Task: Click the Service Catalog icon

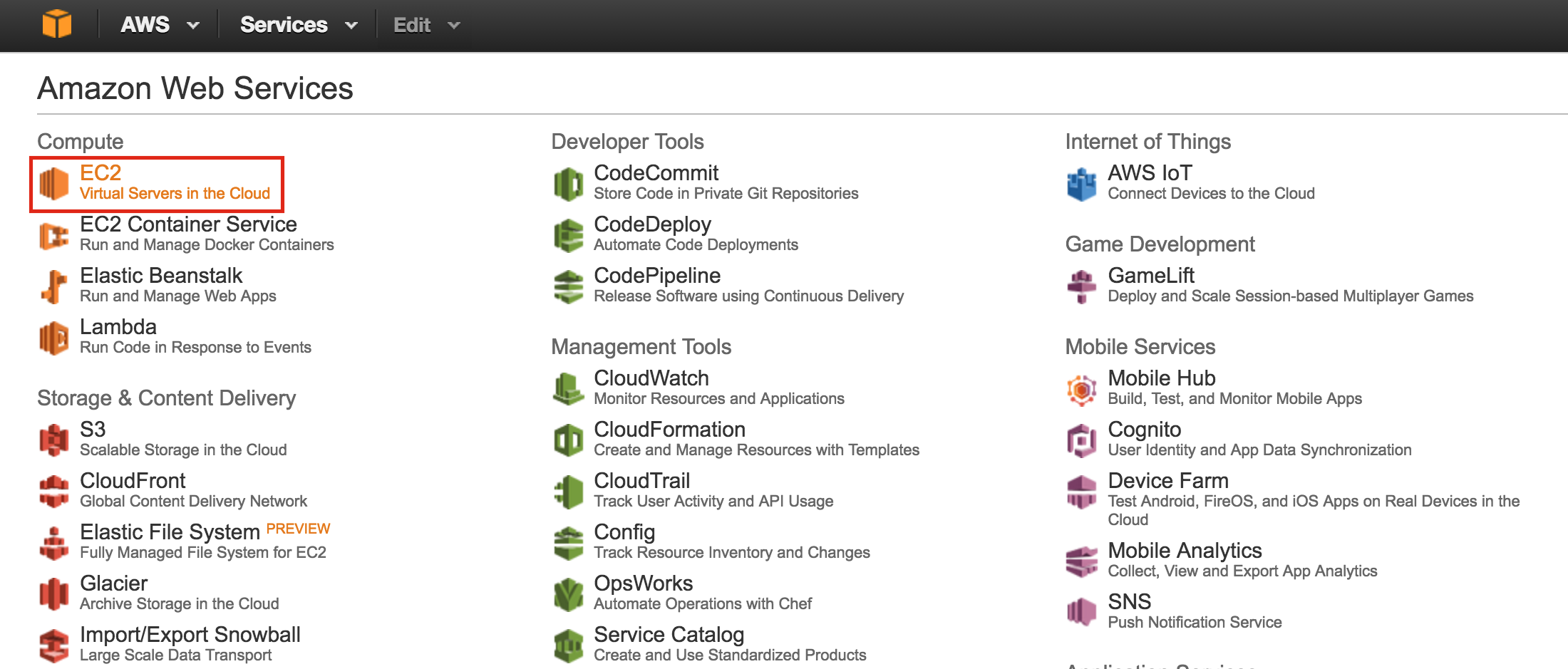Action: (x=569, y=645)
